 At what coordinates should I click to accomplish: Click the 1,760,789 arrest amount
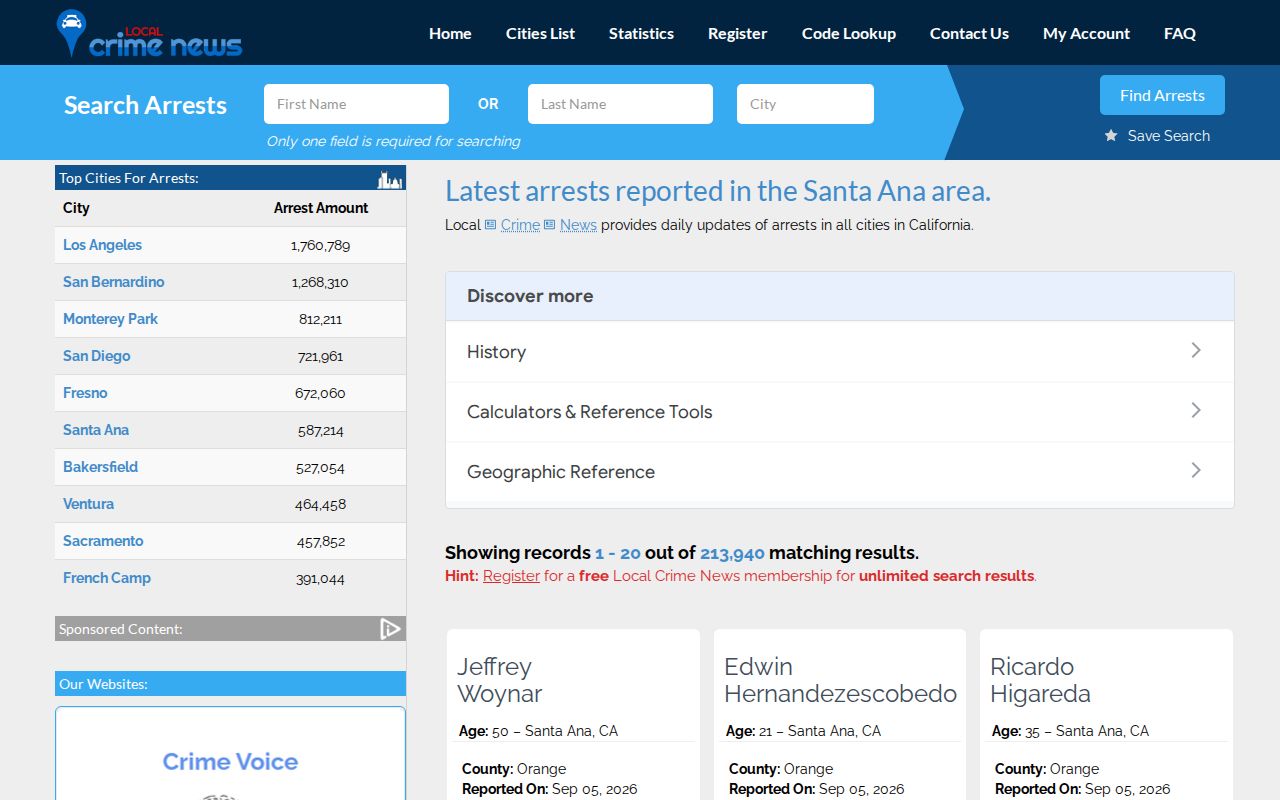coord(320,245)
